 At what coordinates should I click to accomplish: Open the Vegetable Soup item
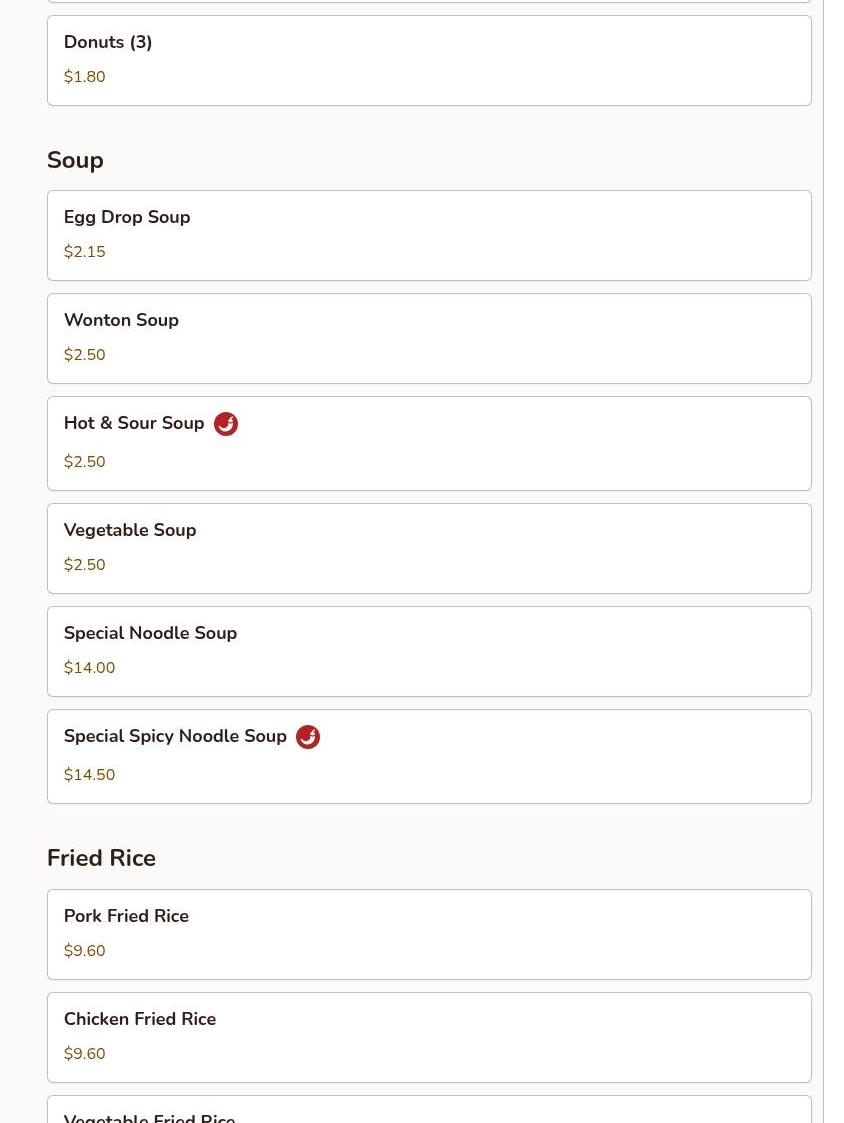(428, 548)
